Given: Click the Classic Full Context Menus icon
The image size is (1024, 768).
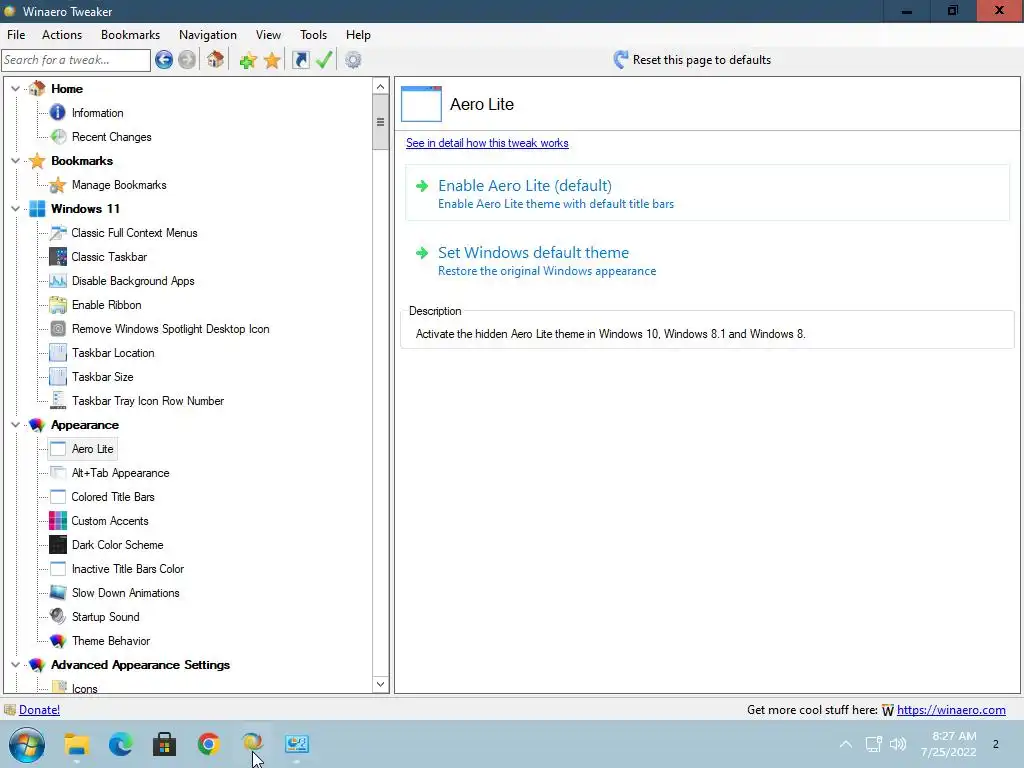Looking at the screenshot, I should click(57, 232).
